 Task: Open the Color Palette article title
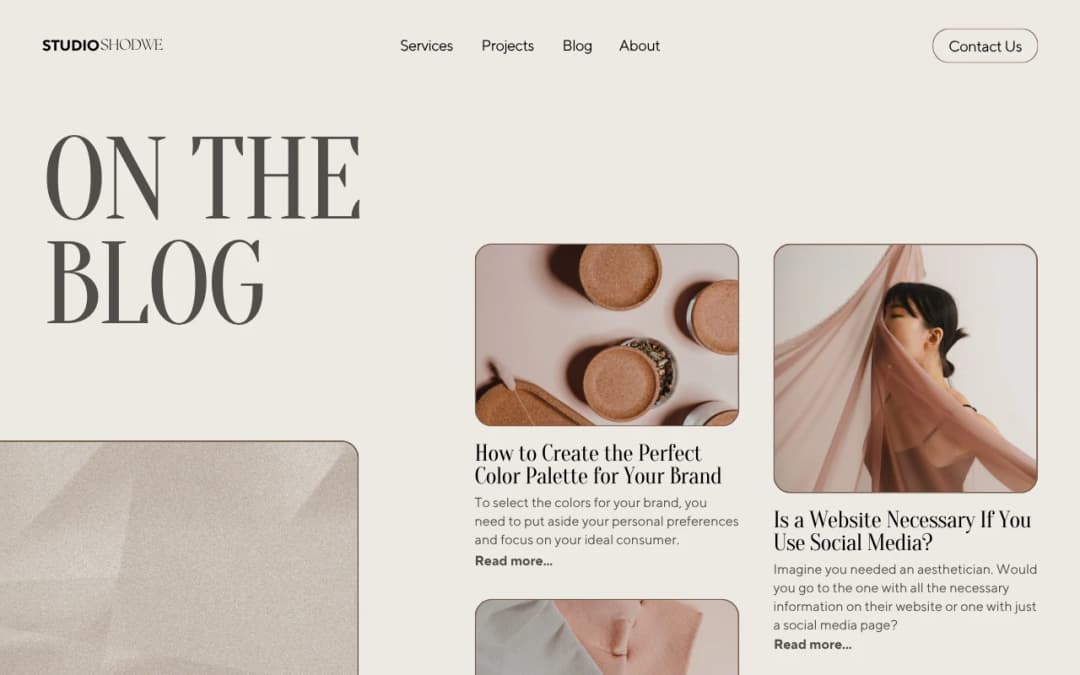[598, 464]
